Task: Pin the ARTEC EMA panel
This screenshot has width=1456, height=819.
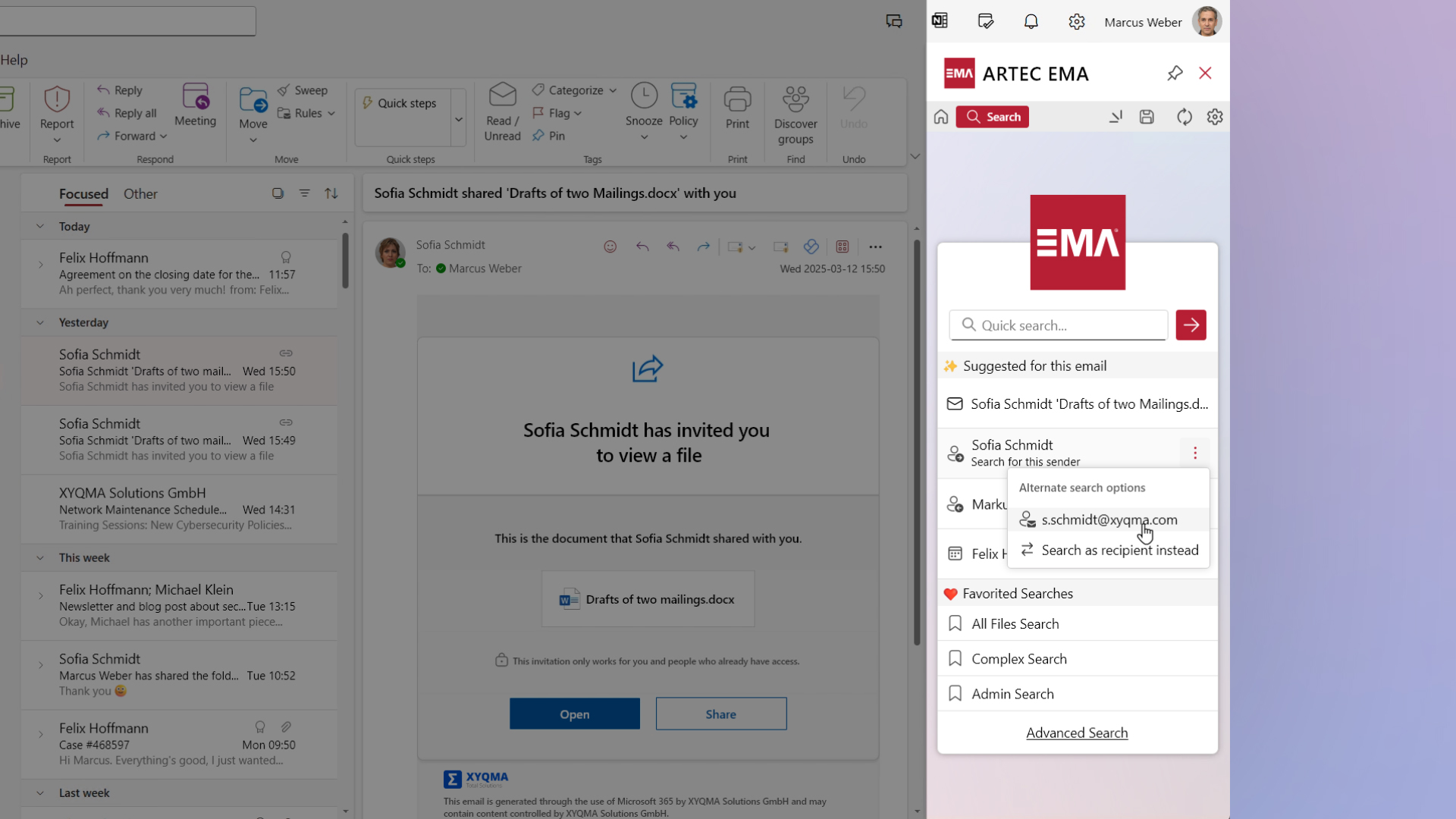Action: point(1175,74)
